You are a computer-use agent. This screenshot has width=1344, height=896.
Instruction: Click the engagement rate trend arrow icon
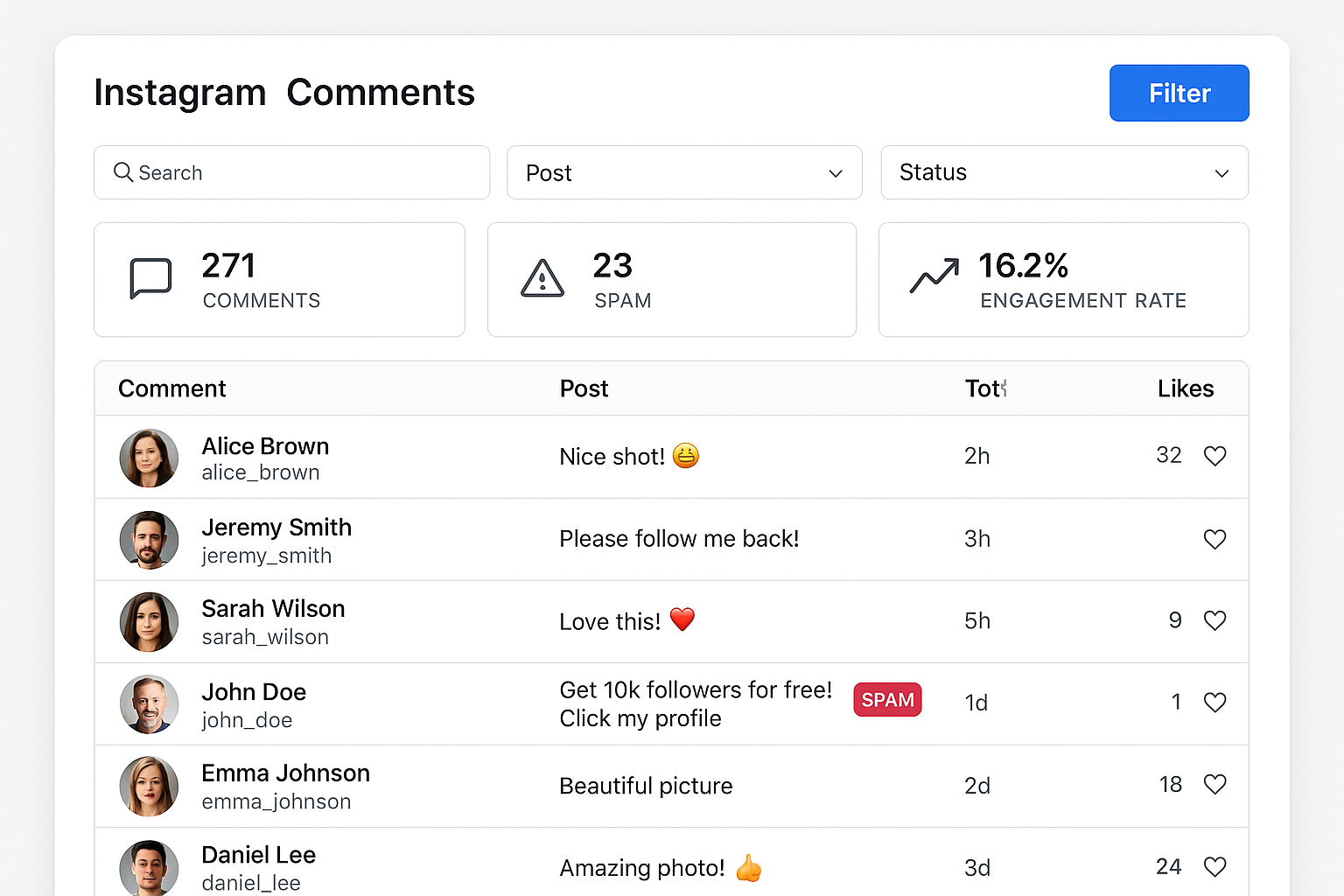[933, 277]
